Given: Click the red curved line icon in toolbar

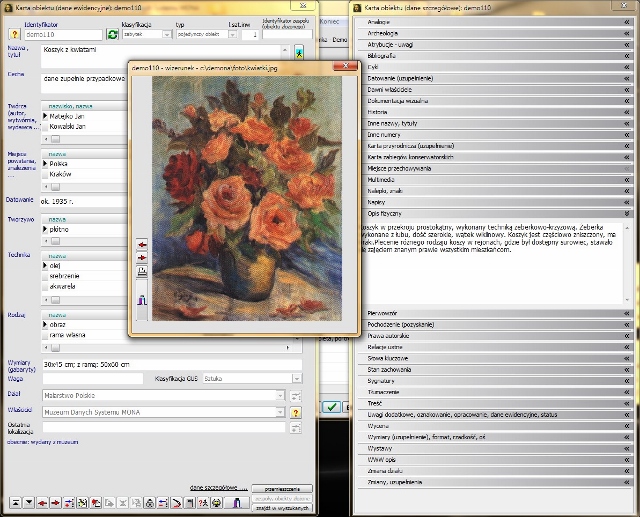Looking at the screenshot, I should coord(176,503).
